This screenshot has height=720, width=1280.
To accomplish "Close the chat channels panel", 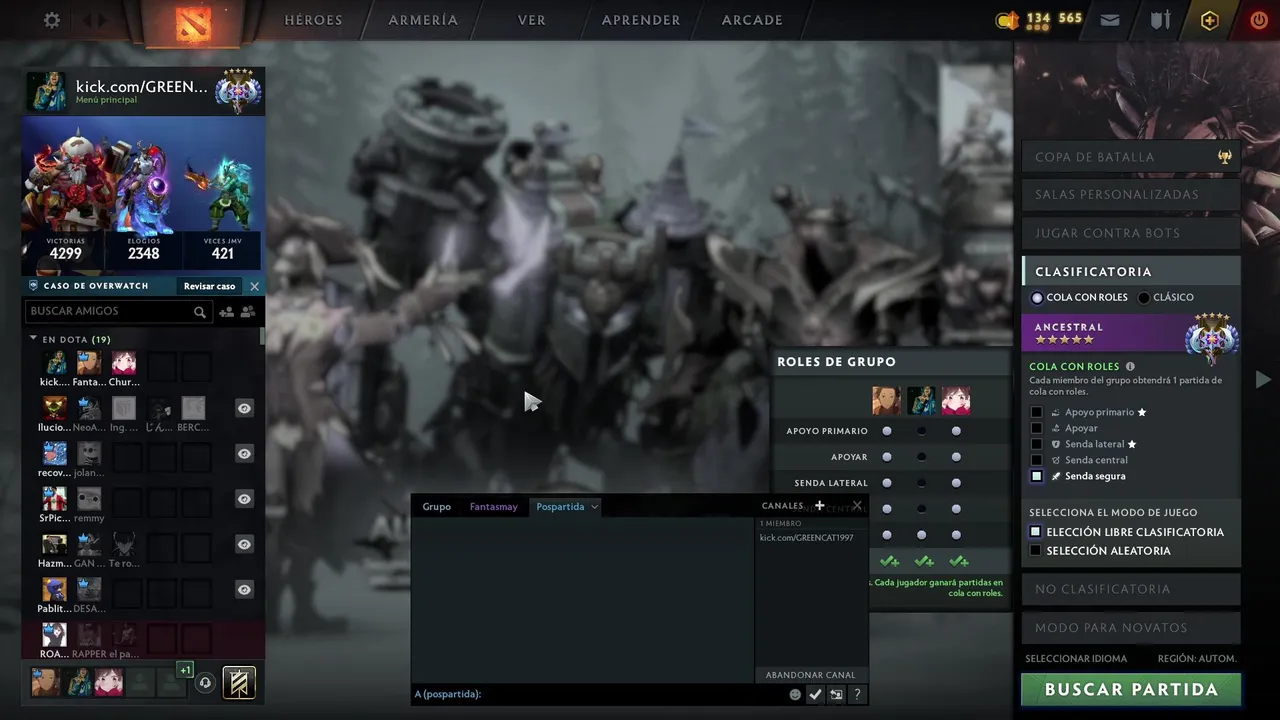I will point(857,506).
